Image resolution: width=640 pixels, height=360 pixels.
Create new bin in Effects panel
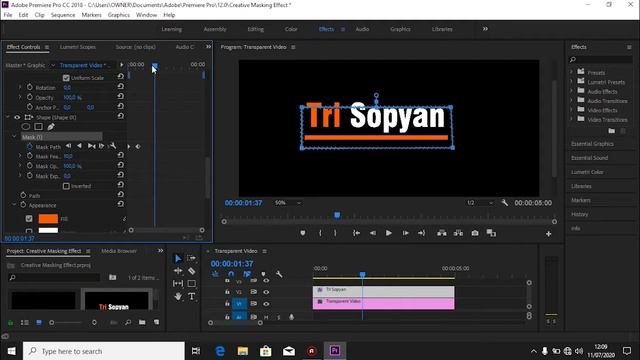click(x=611, y=131)
